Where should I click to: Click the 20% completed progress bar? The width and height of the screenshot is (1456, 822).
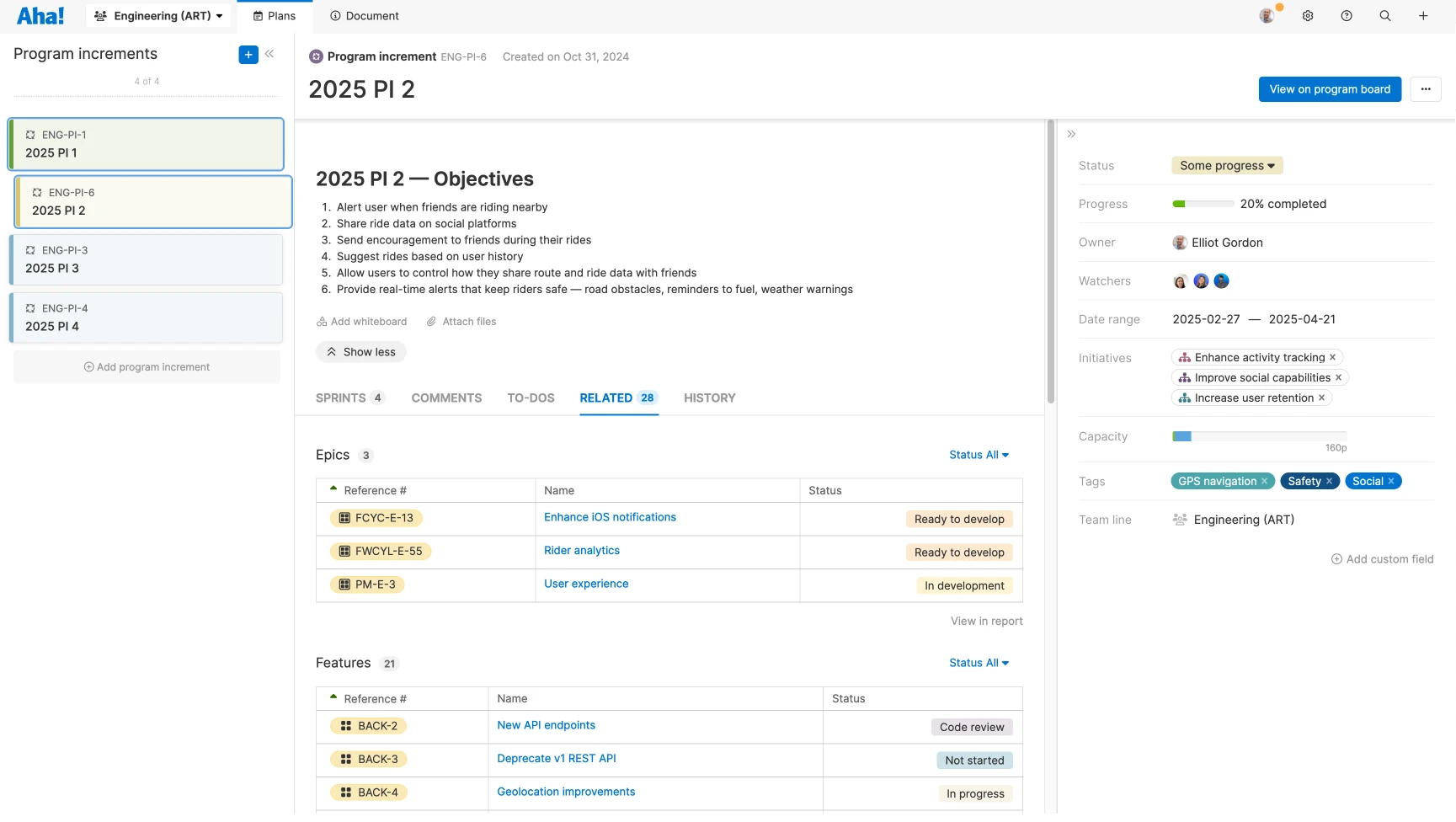click(1203, 203)
